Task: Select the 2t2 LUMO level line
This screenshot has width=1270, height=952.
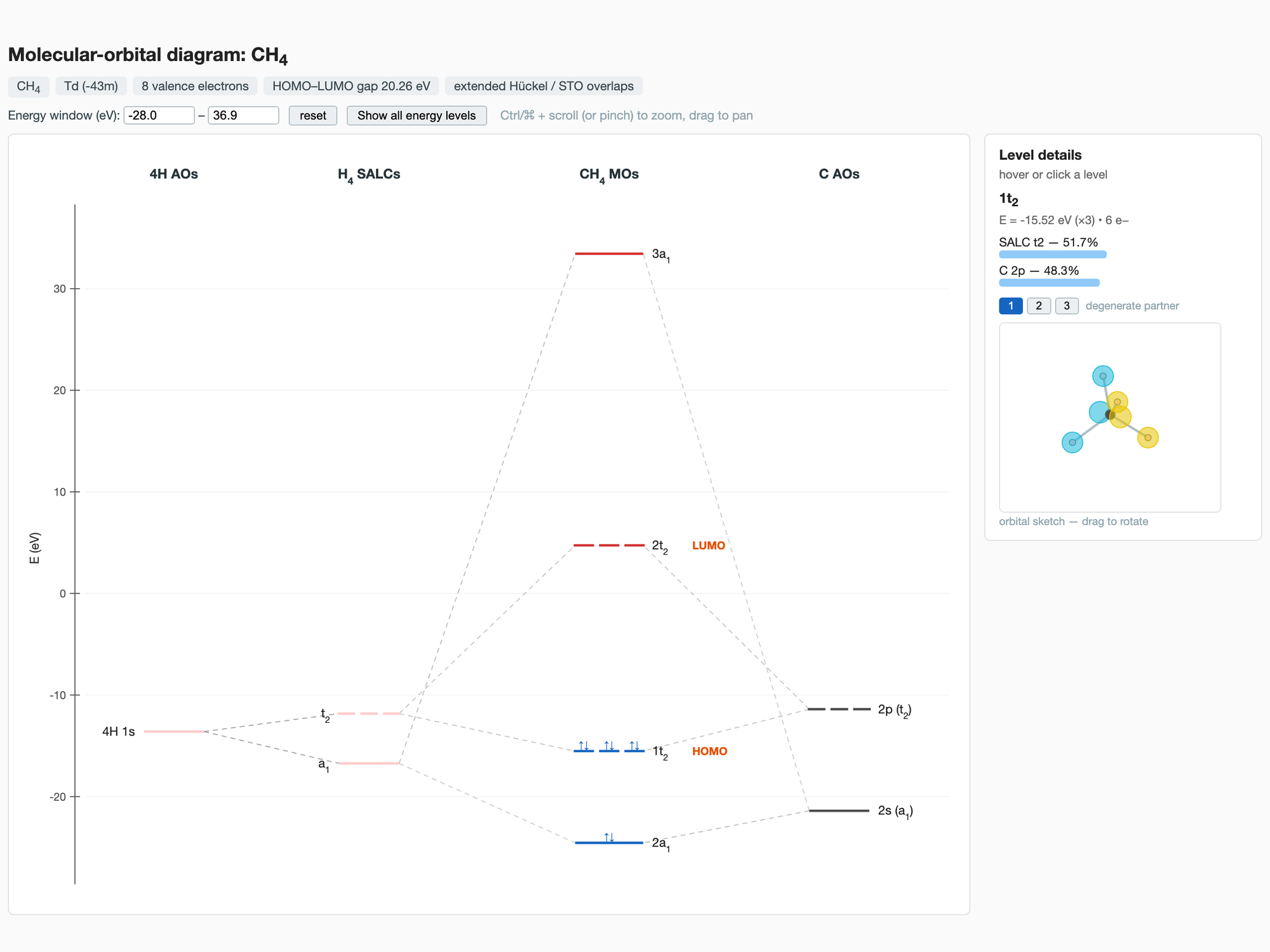Action: pos(609,545)
